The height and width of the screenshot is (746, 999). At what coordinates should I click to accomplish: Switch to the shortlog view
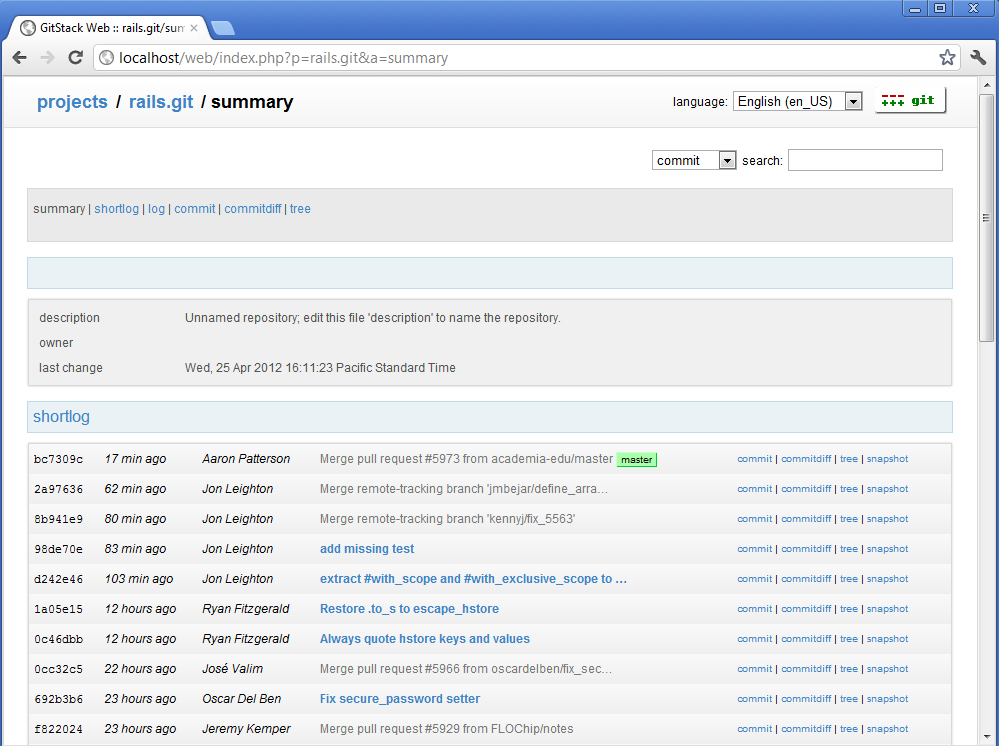click(117, 209)
